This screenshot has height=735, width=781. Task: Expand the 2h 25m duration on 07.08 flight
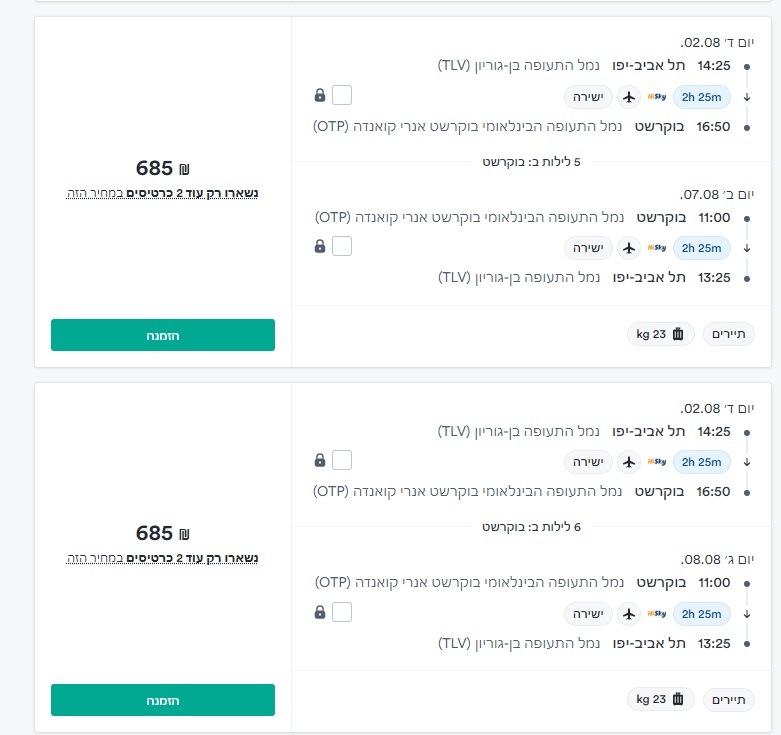[703, 247]
